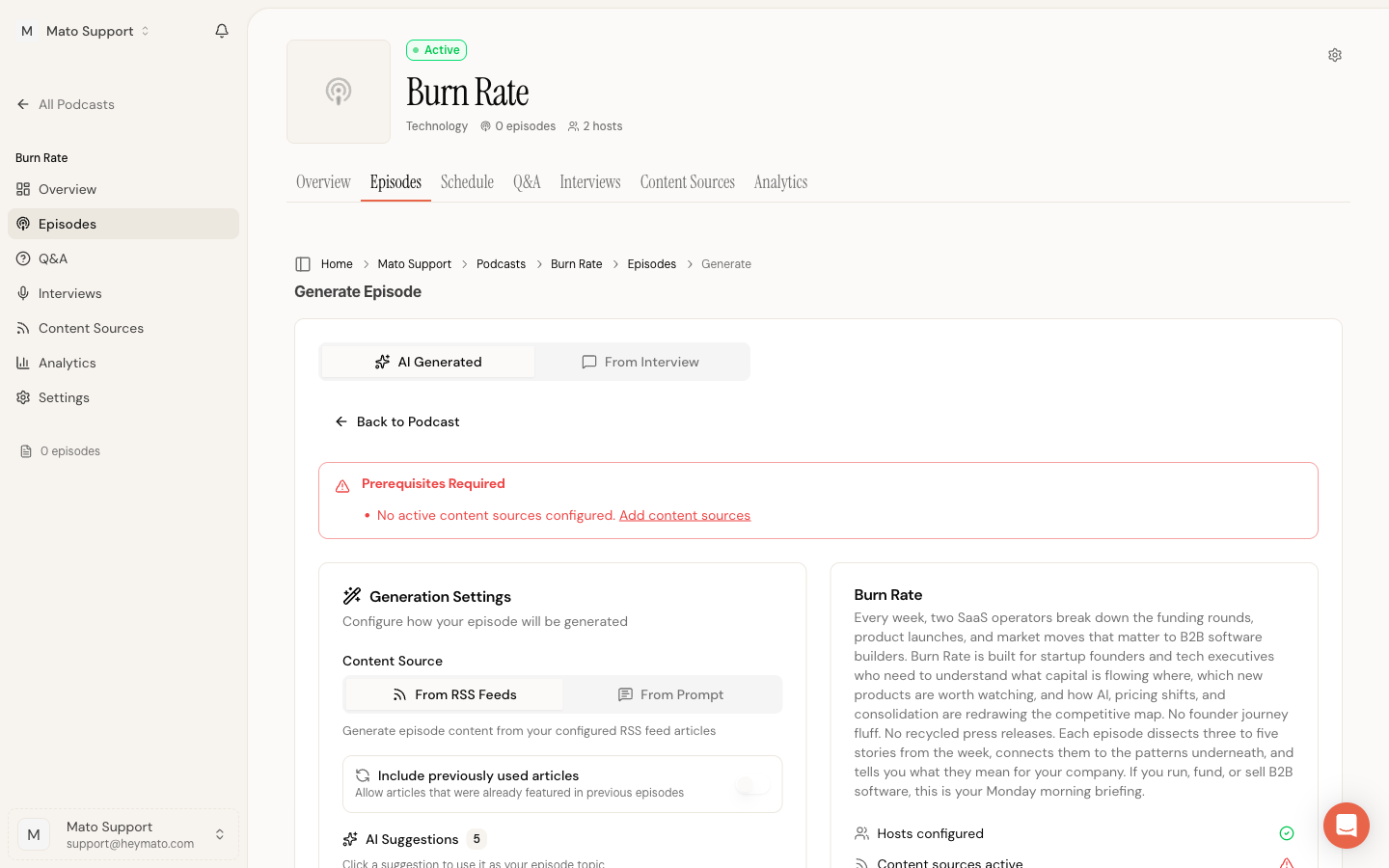Go to Podcasts in the breadcrumb
The width and height of the screenshot is (1389, 868).
pos(501,264)
